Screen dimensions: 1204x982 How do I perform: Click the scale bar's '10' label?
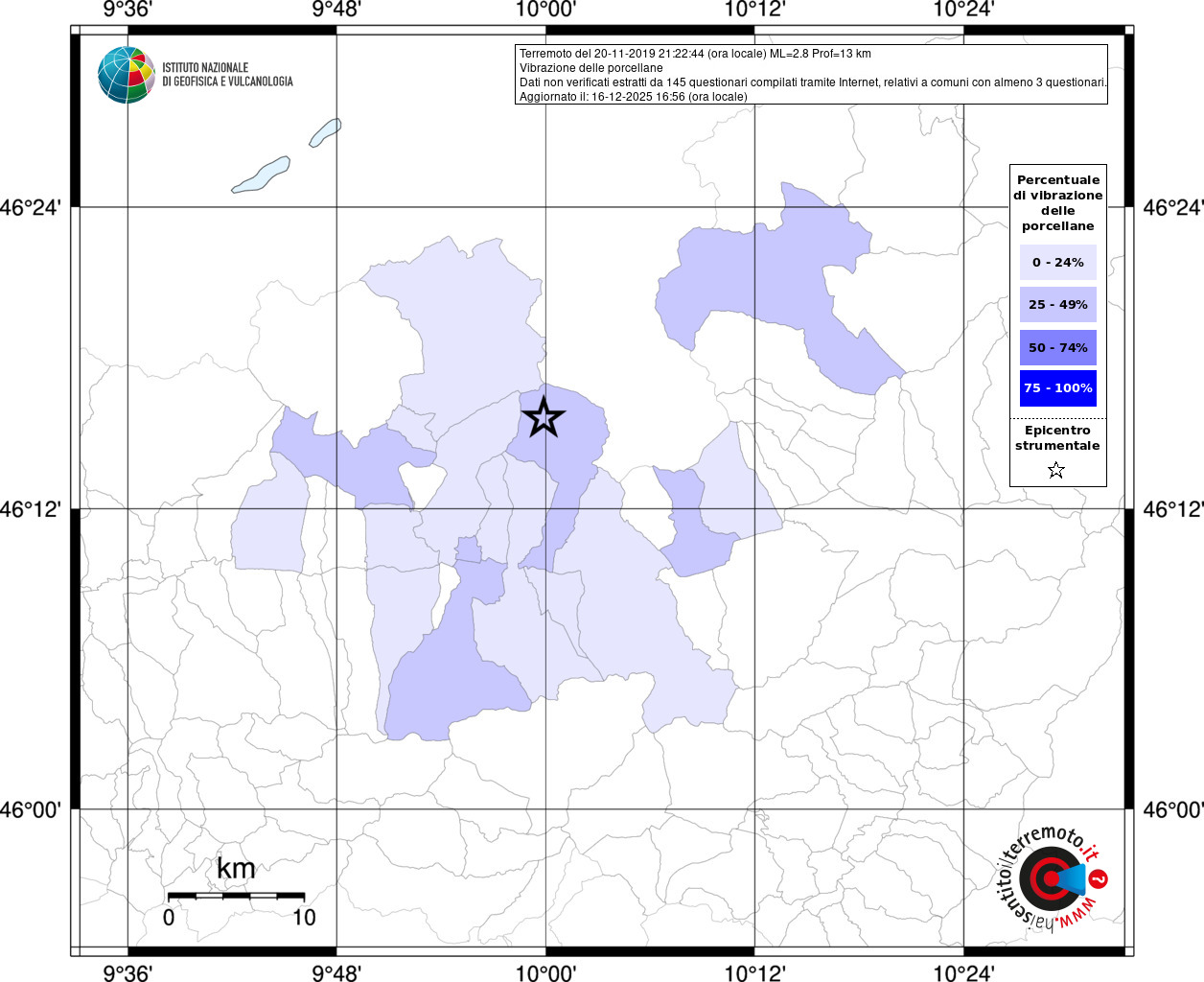tap(304, 918)
